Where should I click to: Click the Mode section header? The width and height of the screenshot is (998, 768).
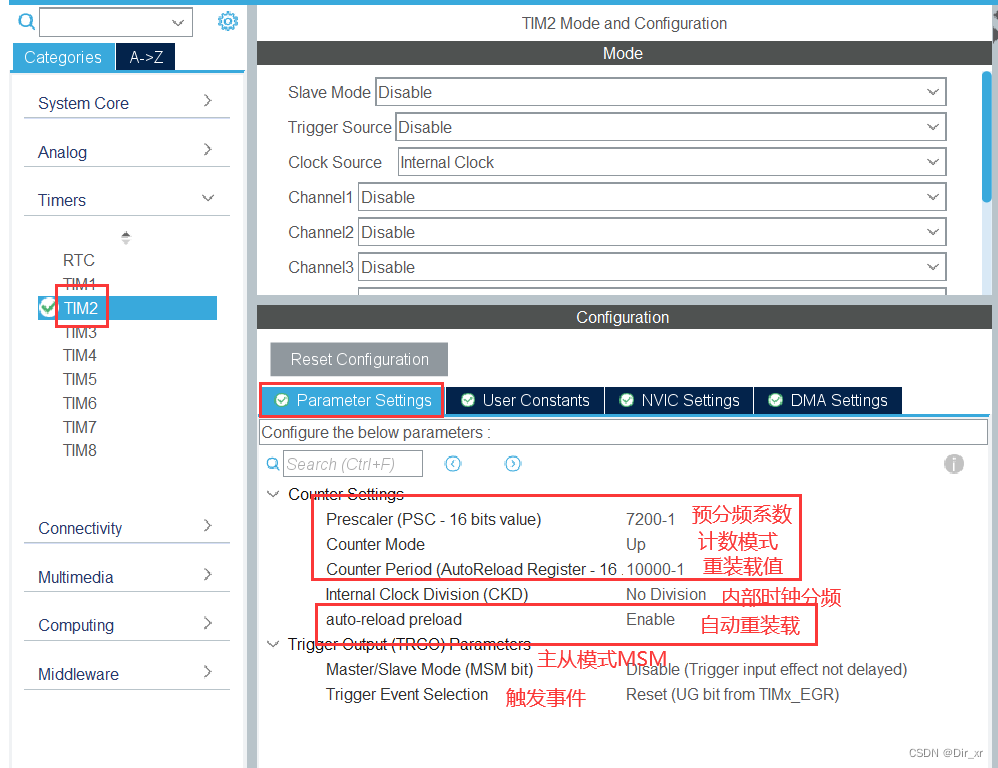click(624, 53)
